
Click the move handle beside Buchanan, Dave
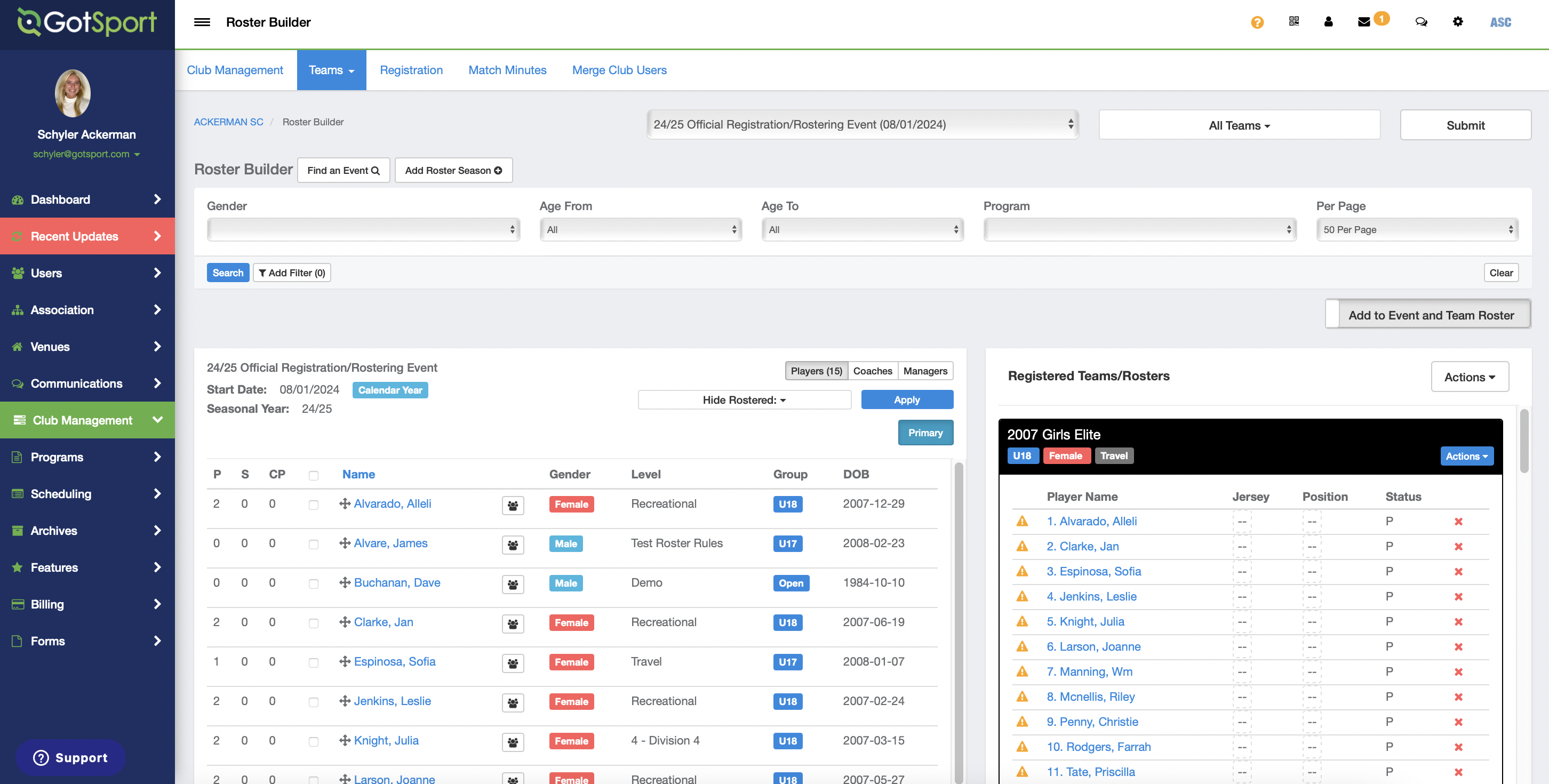345,582
